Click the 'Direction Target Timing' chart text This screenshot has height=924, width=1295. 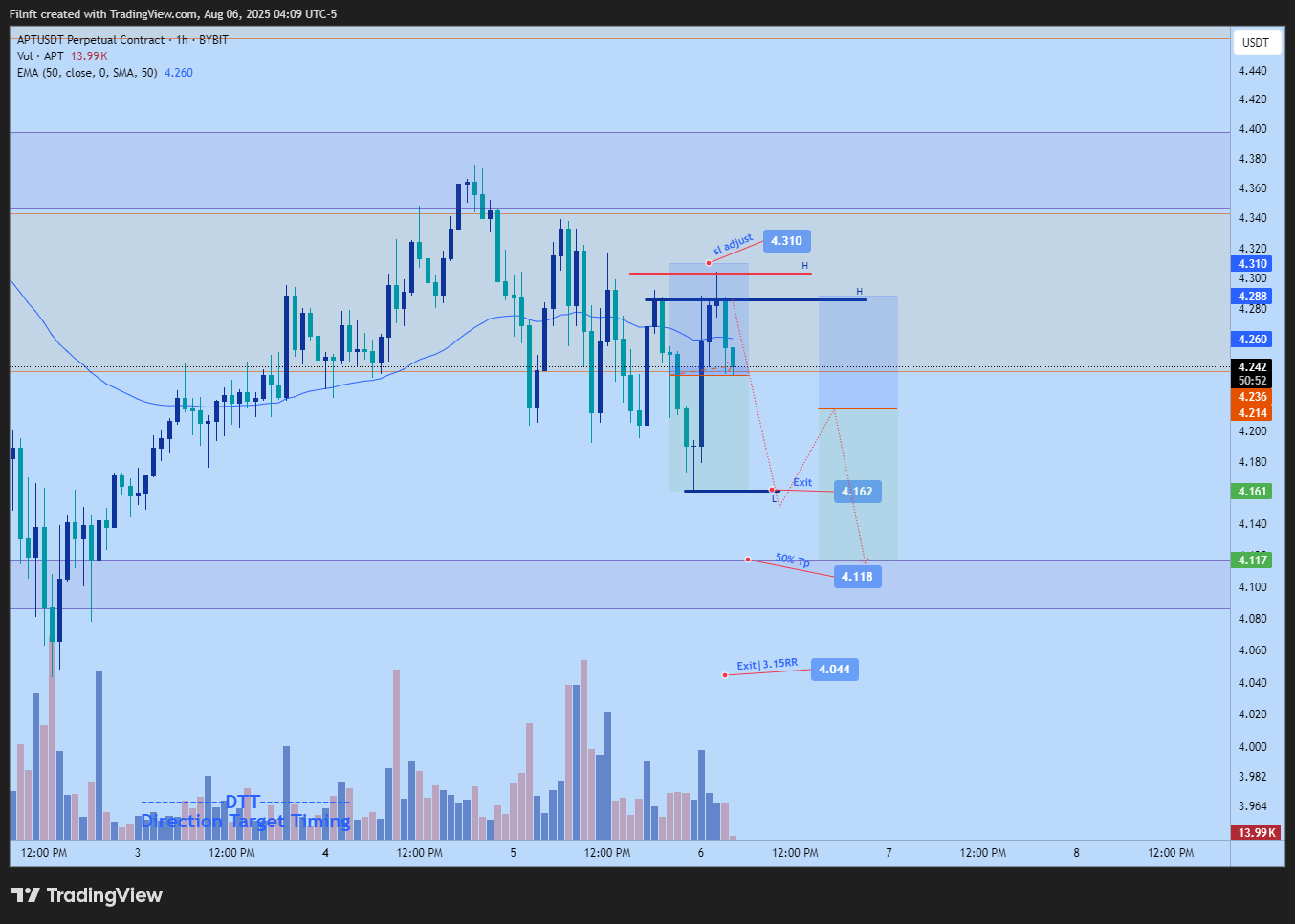[246, 822]
